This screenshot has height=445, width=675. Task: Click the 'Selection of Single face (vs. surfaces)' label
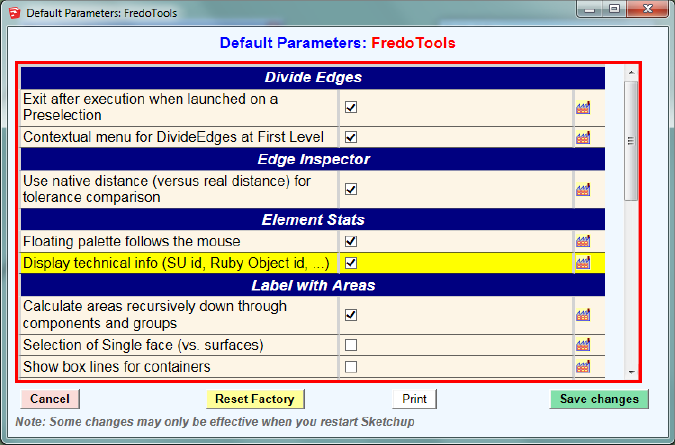click(x=143, y=345)
